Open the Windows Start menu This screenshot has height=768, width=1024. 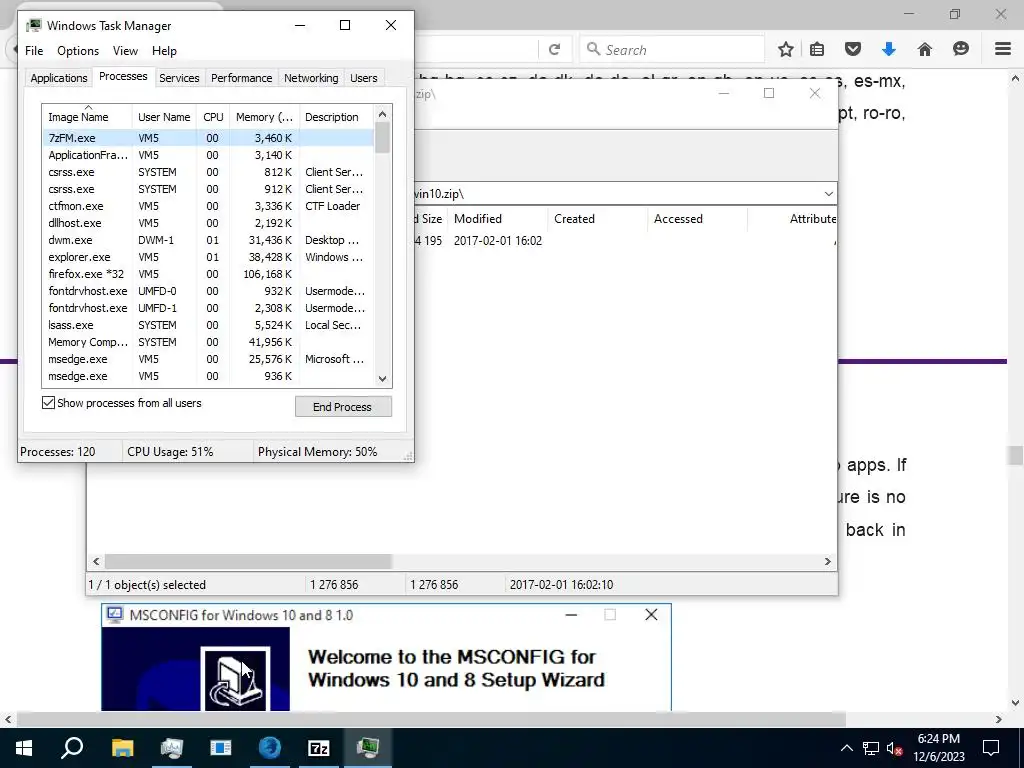[x=24, y=748]
